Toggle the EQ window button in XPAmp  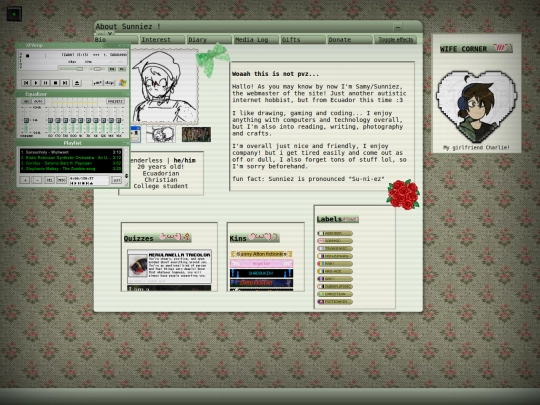112,69
